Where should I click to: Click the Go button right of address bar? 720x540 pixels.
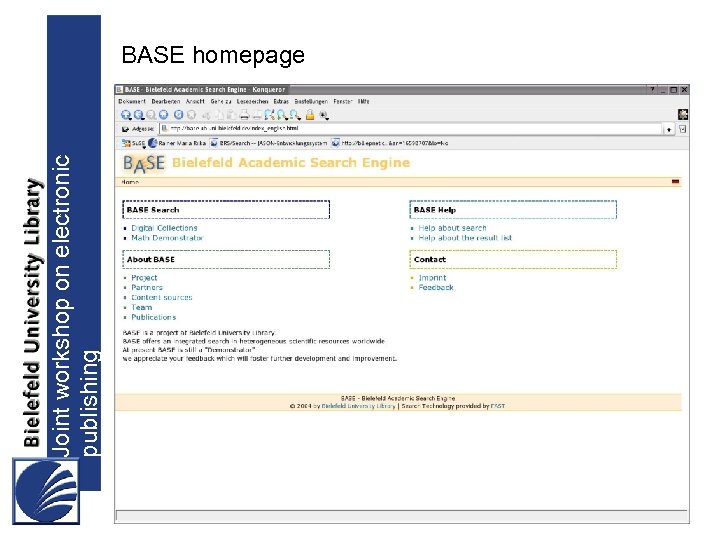pyautogui.click(x=682, y=129)
